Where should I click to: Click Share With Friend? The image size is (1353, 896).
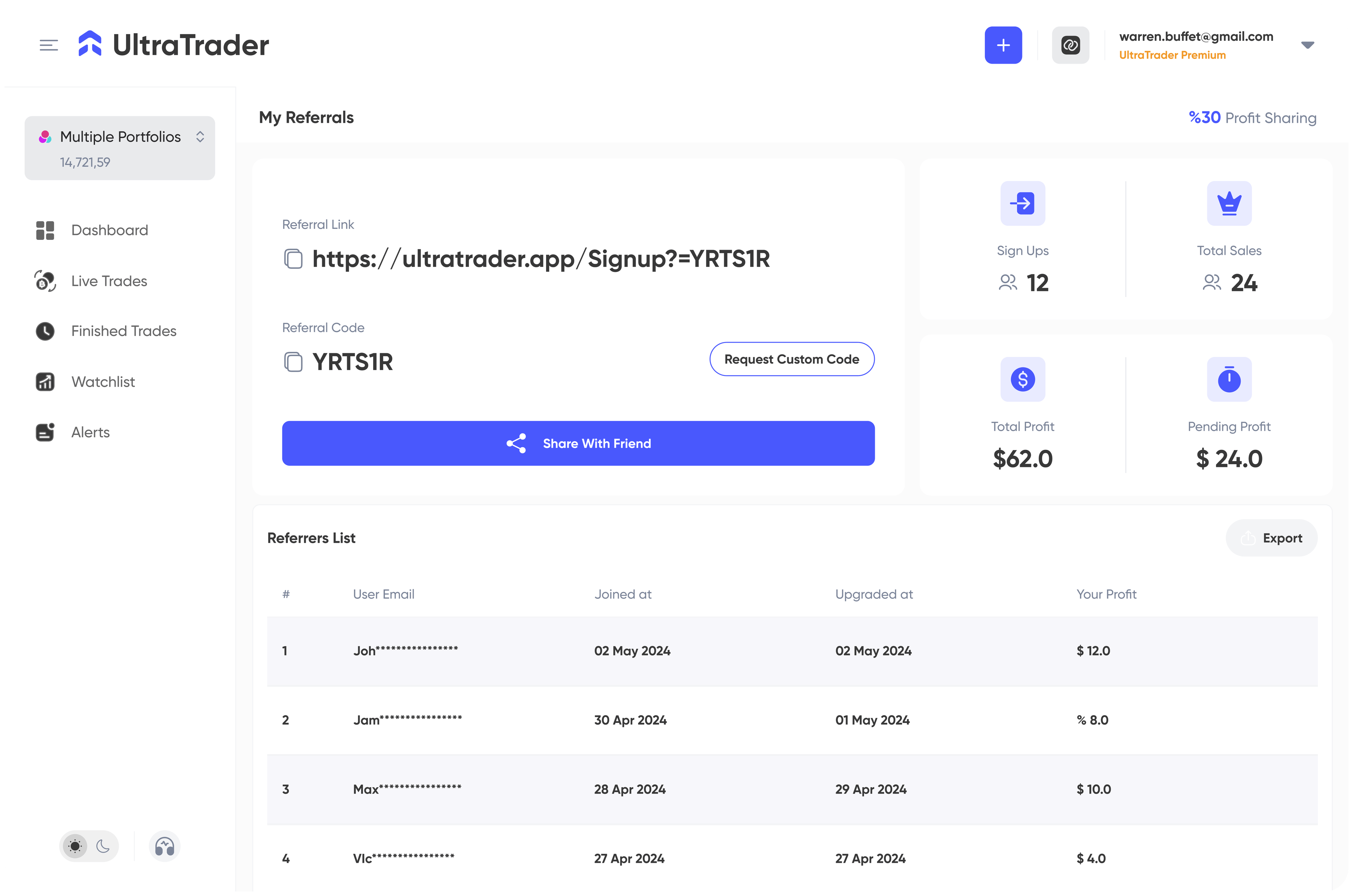coord(578,443)
